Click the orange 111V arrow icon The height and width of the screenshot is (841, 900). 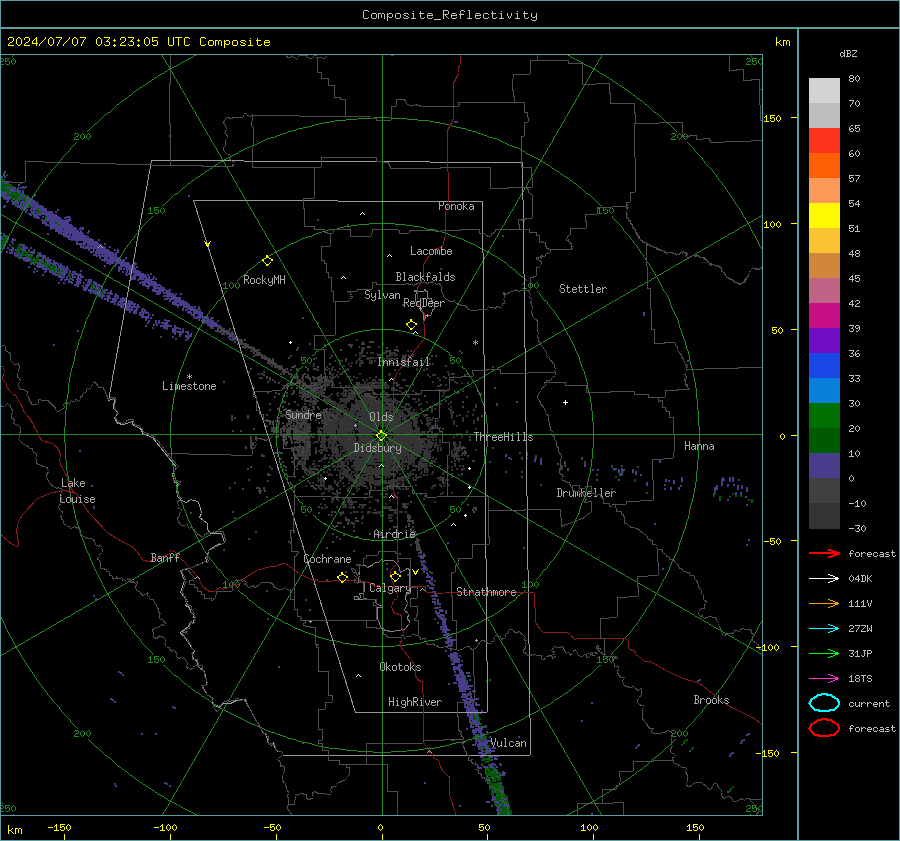pos(824,603)
